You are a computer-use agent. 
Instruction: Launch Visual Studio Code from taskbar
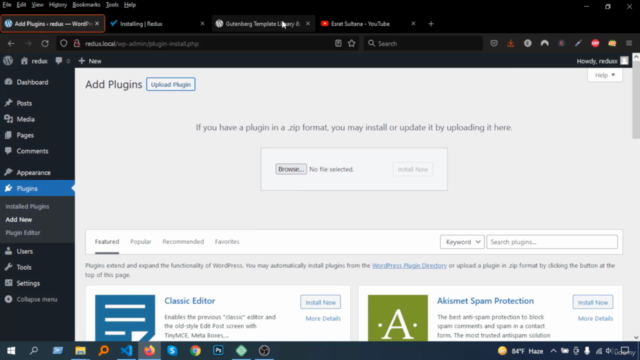127,351
